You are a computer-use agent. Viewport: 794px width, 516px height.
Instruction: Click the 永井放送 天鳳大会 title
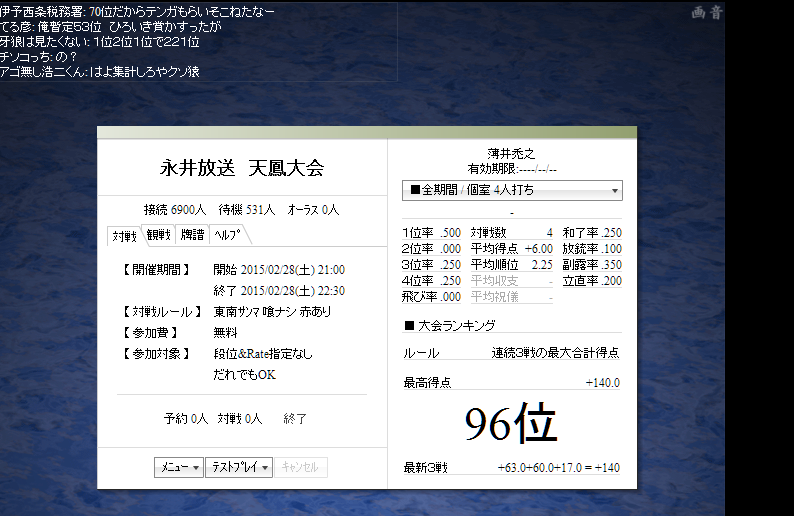click(x=242, y=168)
